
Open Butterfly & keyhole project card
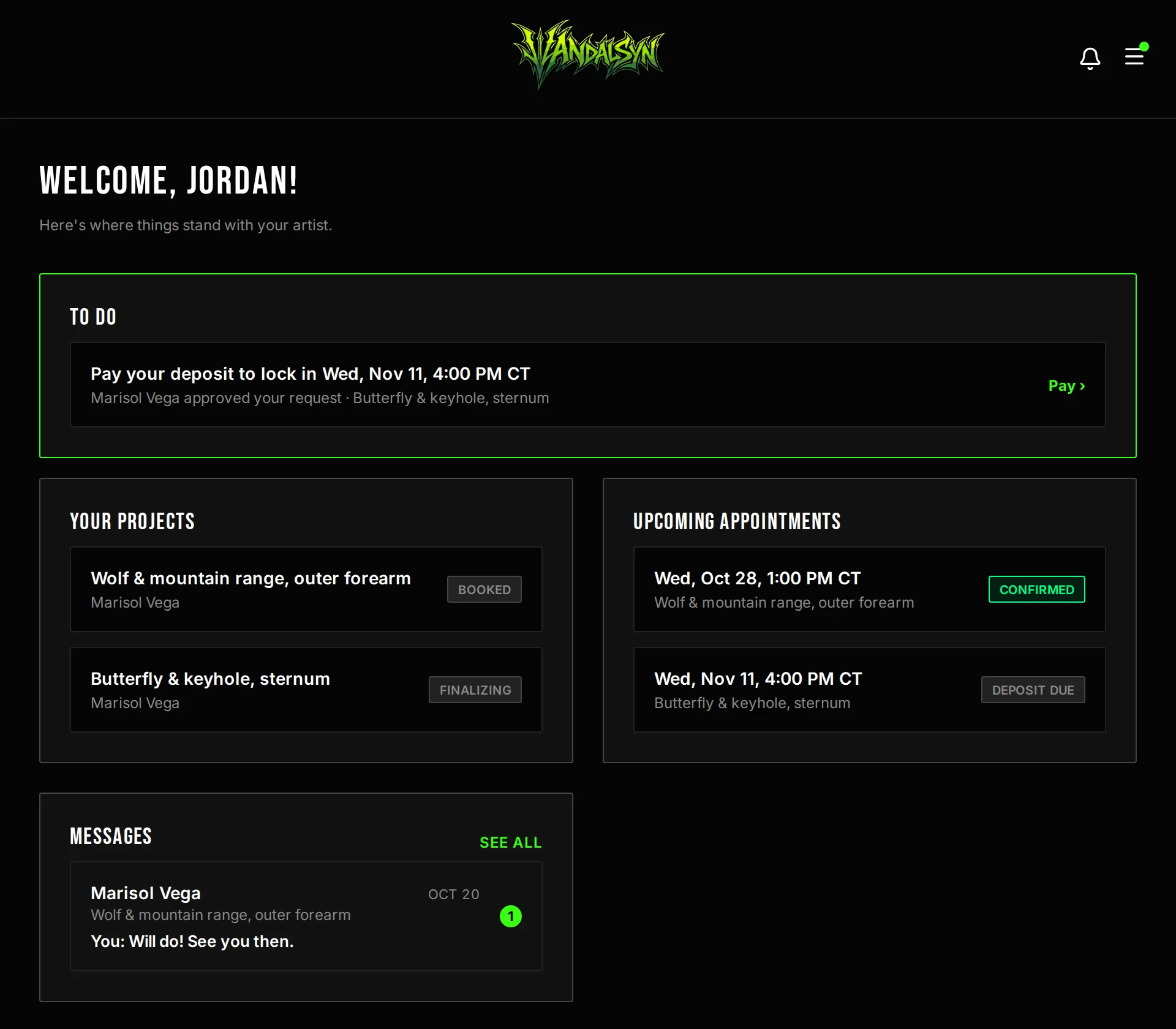pos(306,690)
